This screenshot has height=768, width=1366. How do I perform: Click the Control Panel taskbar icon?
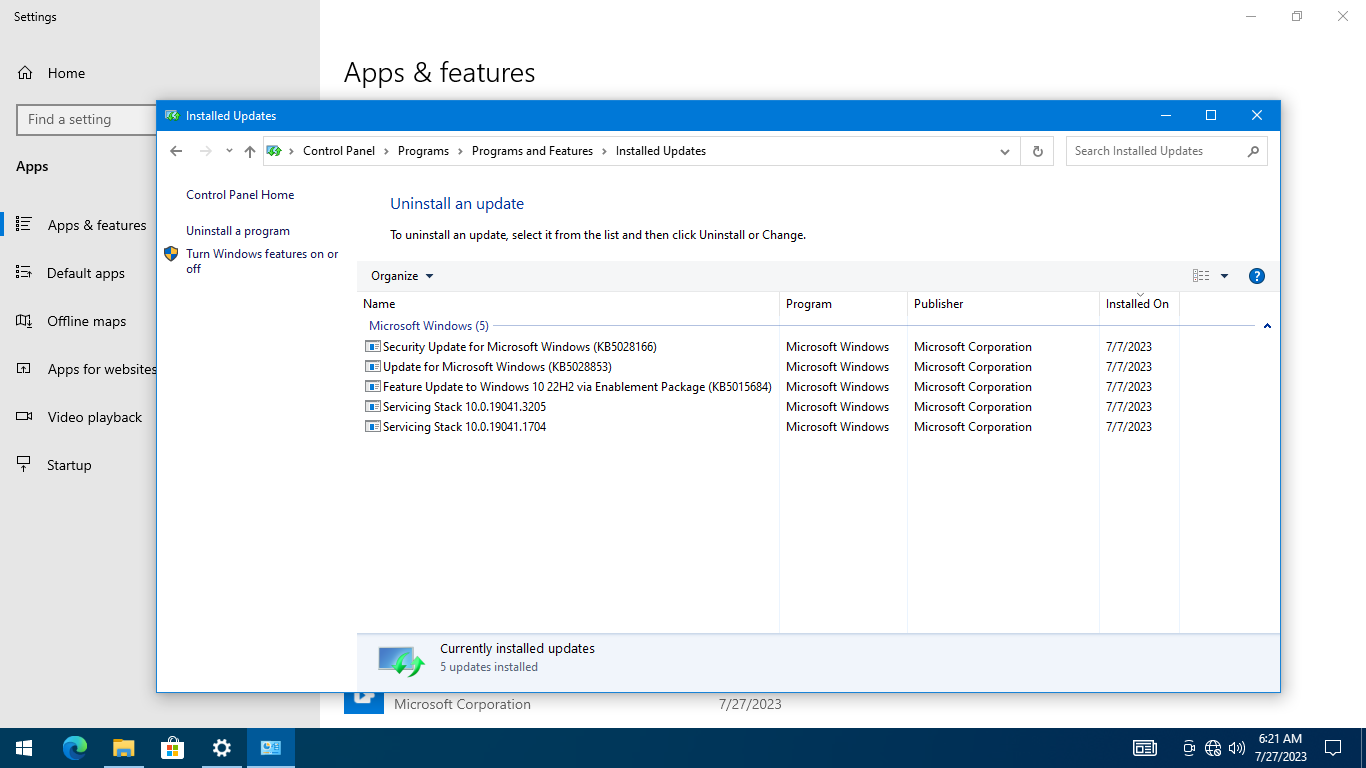click(271, 748)
